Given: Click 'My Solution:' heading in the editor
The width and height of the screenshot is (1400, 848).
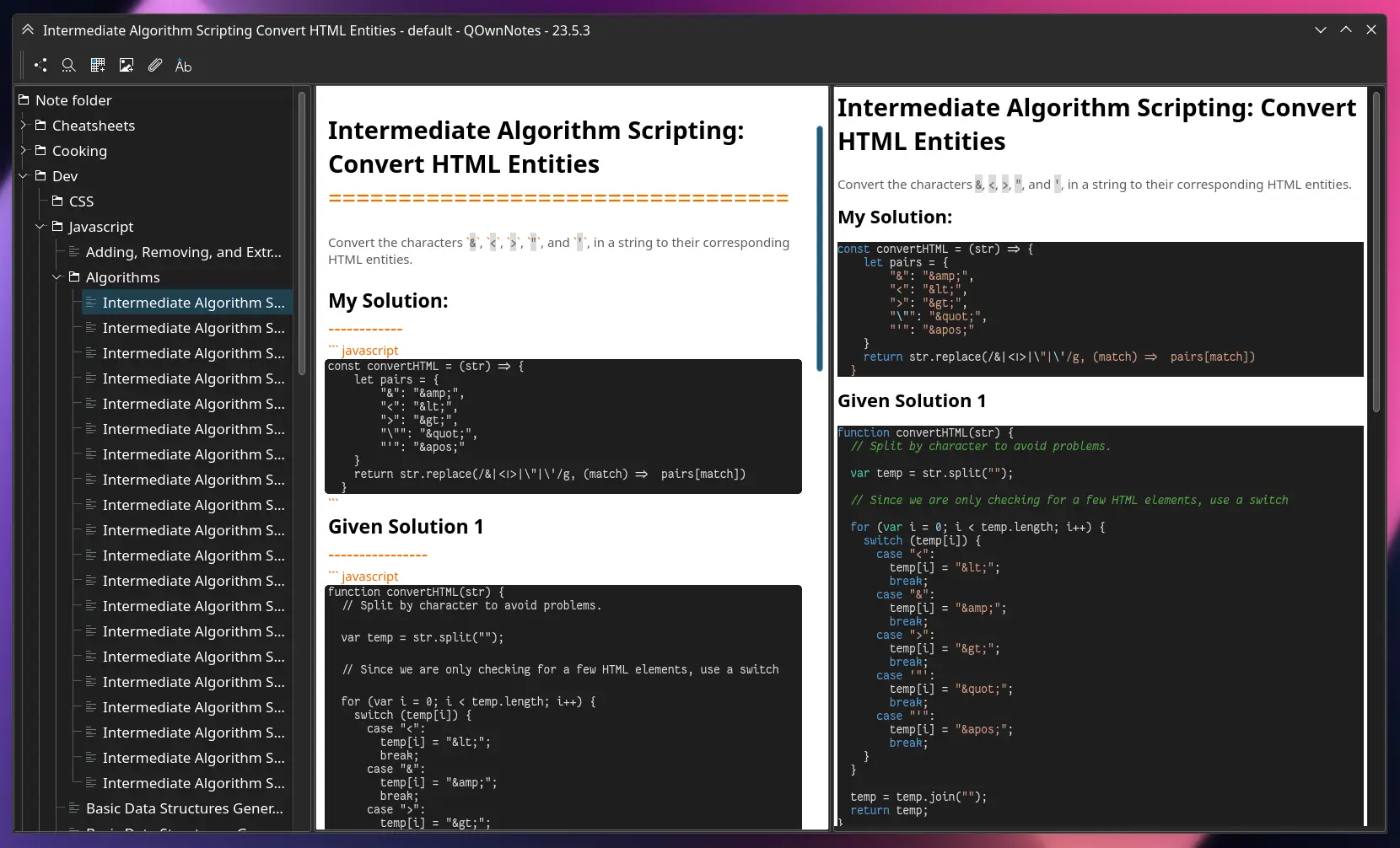Looking at the screenshot, I should [388, 301].
